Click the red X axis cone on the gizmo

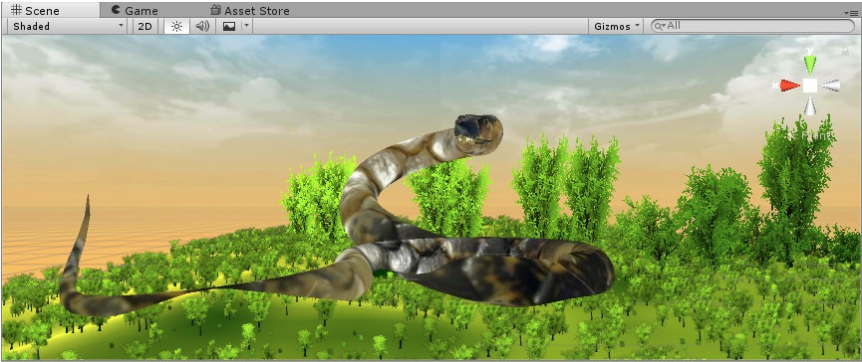point(790,85)
